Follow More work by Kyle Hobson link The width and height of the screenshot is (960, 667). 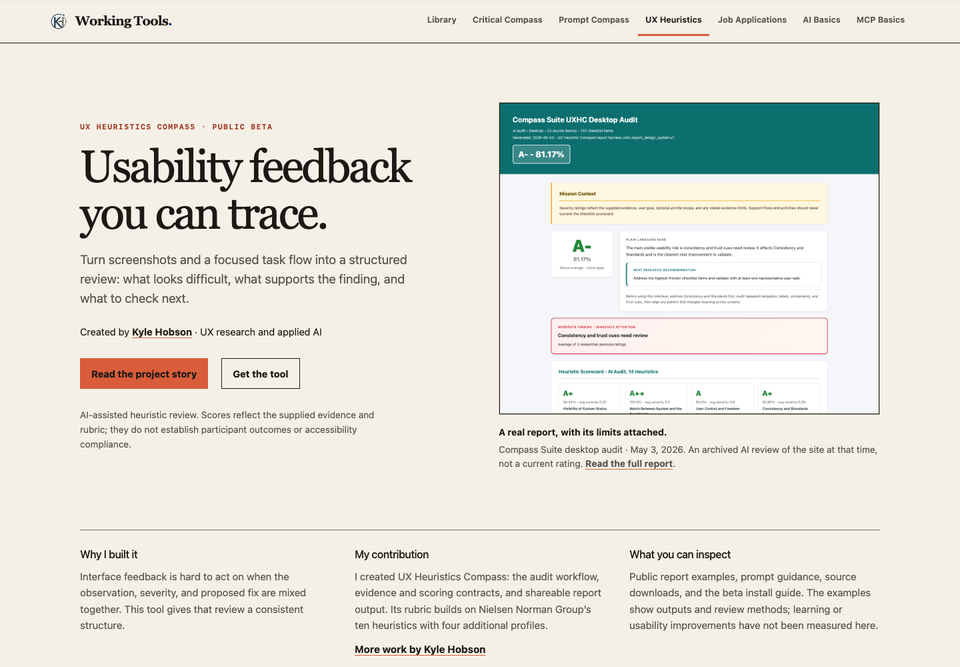(420, 649)
